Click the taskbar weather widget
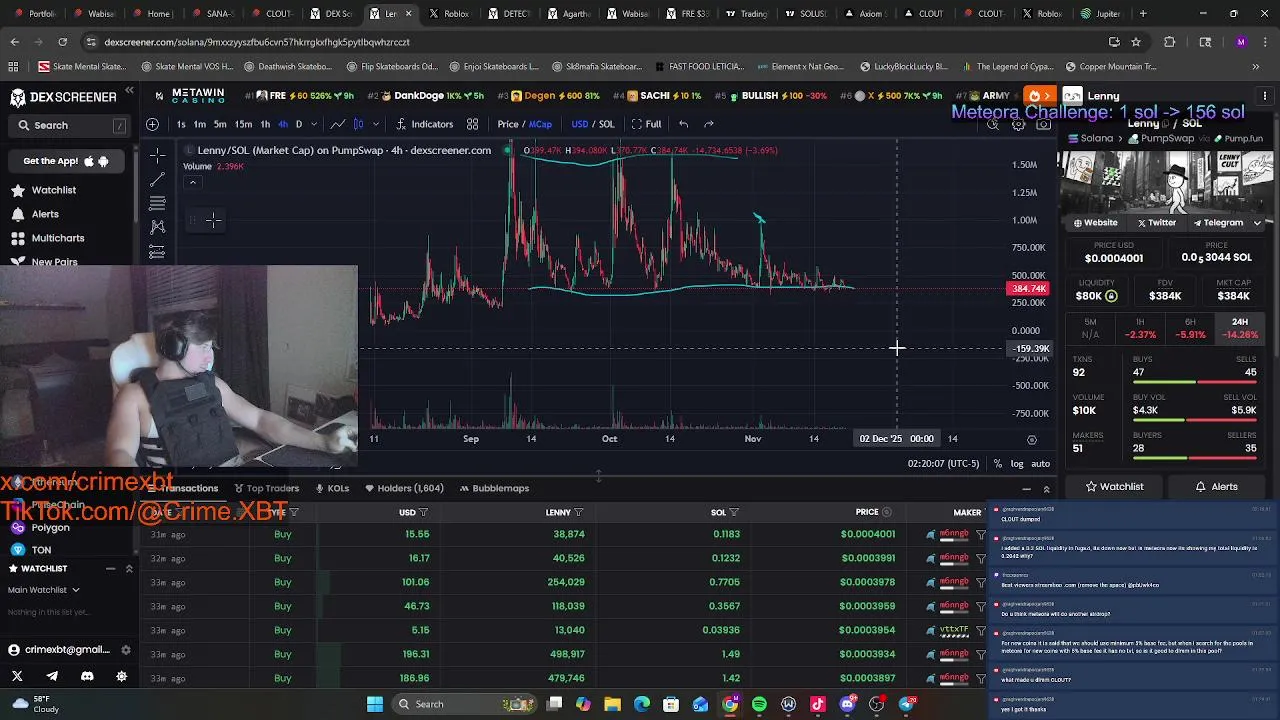 tap(34, 704)
